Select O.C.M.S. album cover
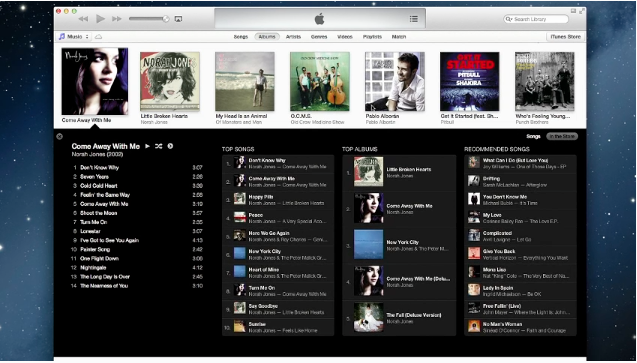The image size is (637, 363). point(320,81)
